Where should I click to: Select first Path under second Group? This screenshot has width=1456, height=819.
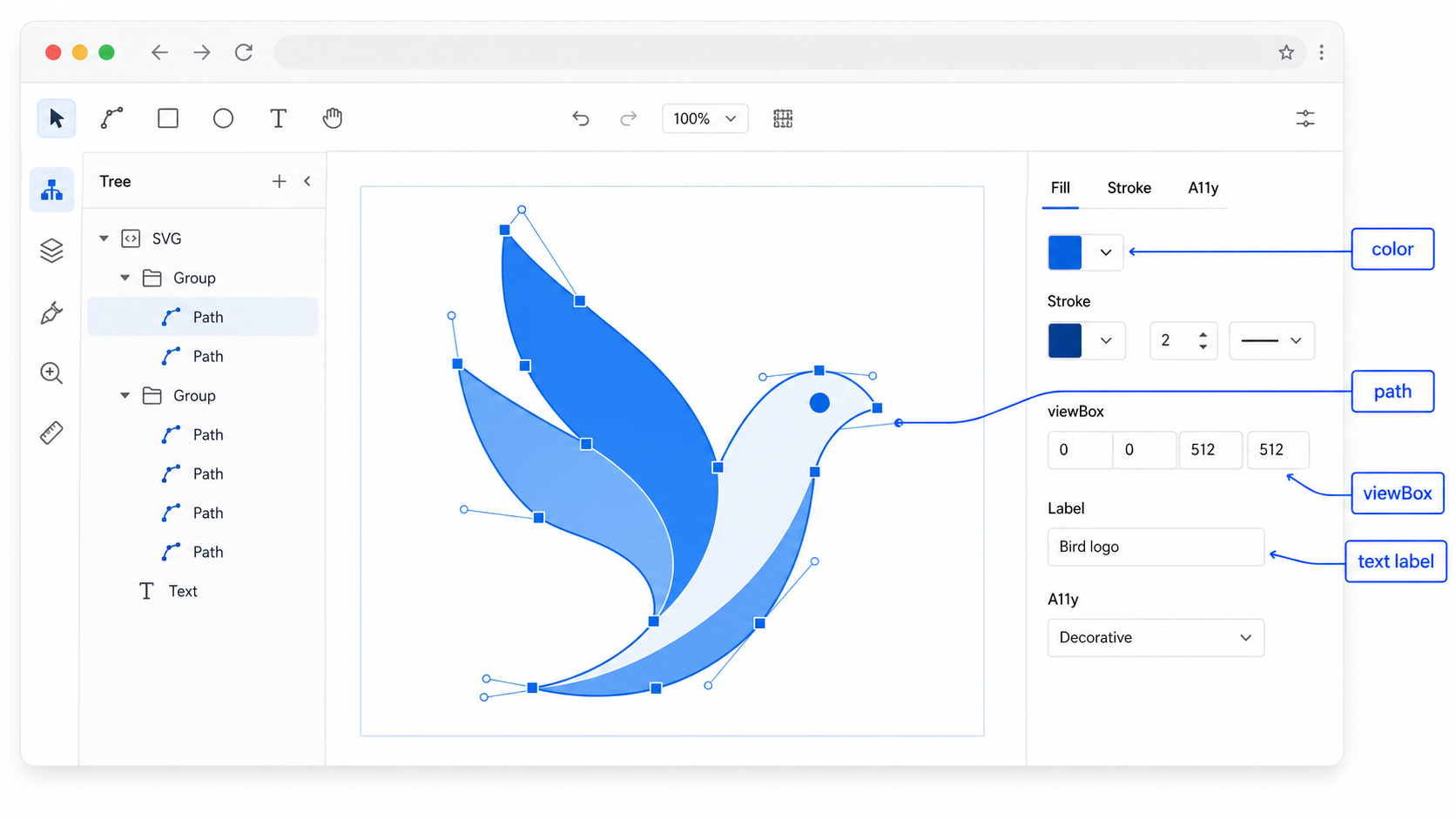tap(203, 434)
